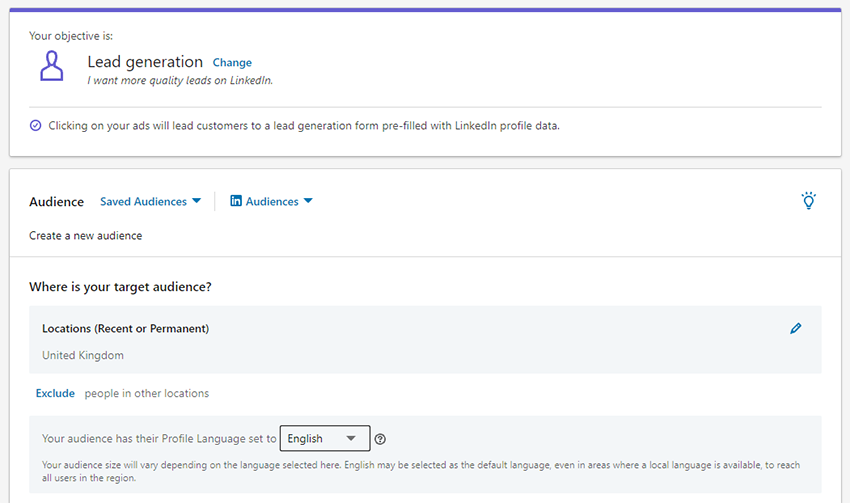Click the Audience section heading
Viewport: 850px width, 503px height.
point(56,202)
